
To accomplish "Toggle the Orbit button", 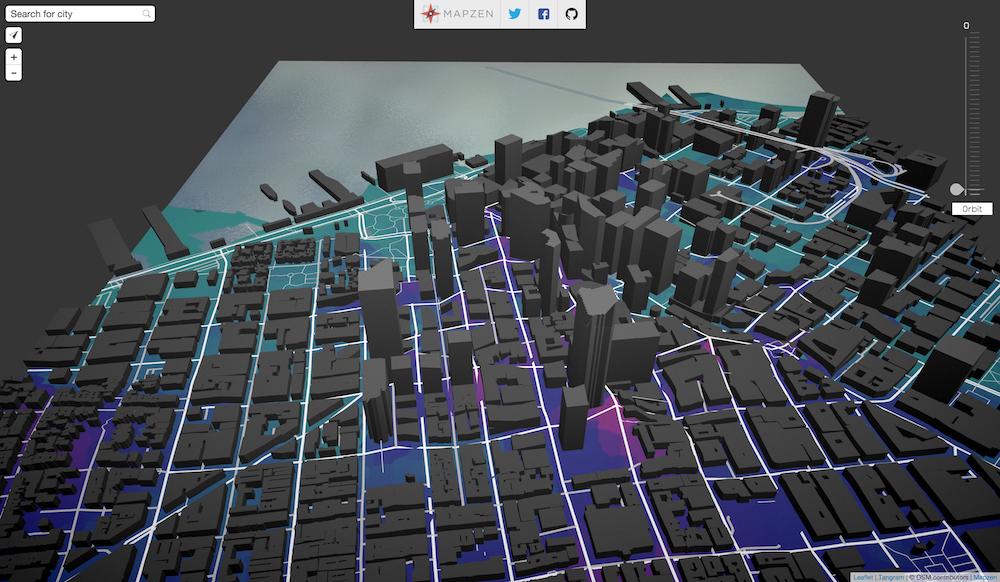I will (x=972, y=208).
